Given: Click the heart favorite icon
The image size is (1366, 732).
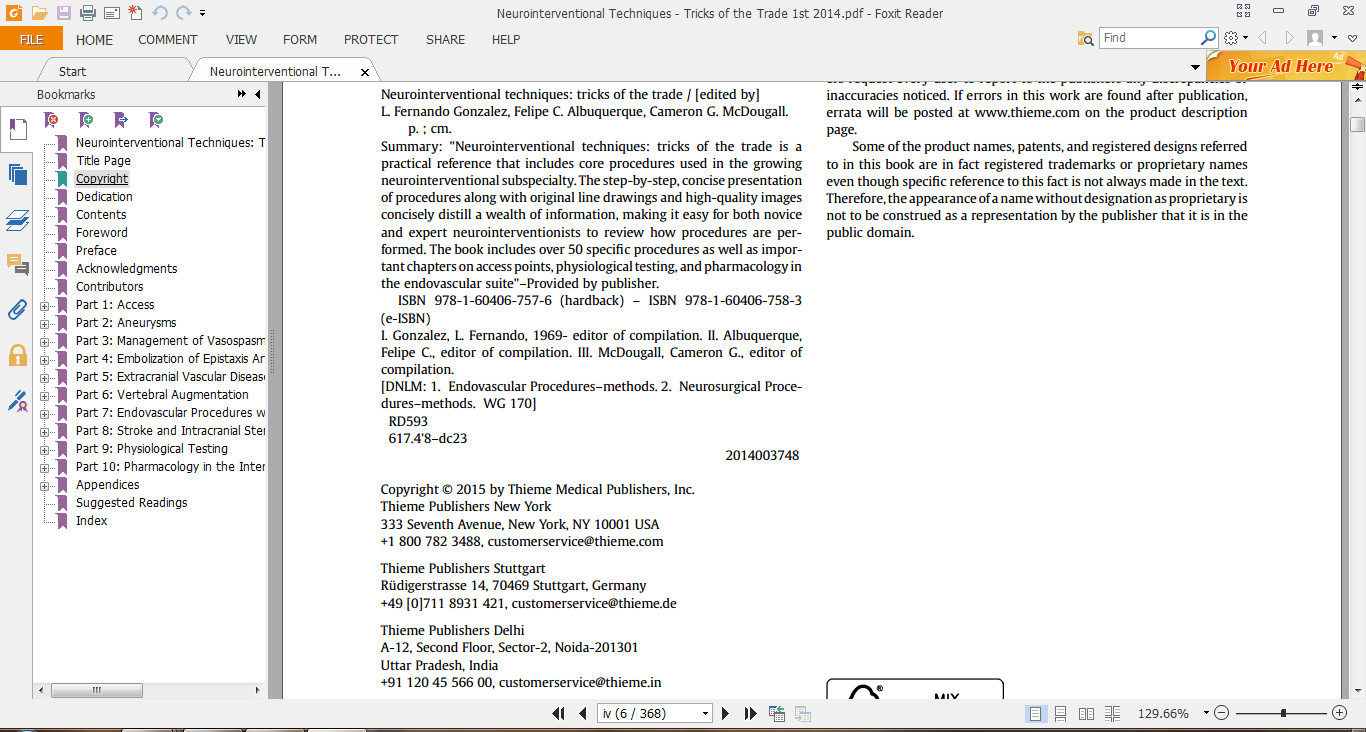Looking at the screenshot, I should [1352, 38].
